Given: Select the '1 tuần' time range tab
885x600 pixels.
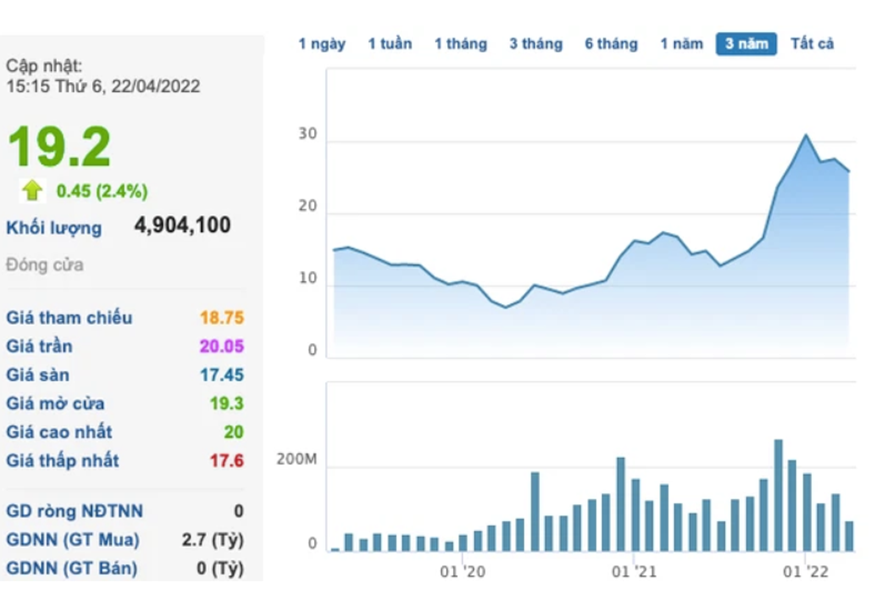Looking at the screenshot, I should point(390,44).
